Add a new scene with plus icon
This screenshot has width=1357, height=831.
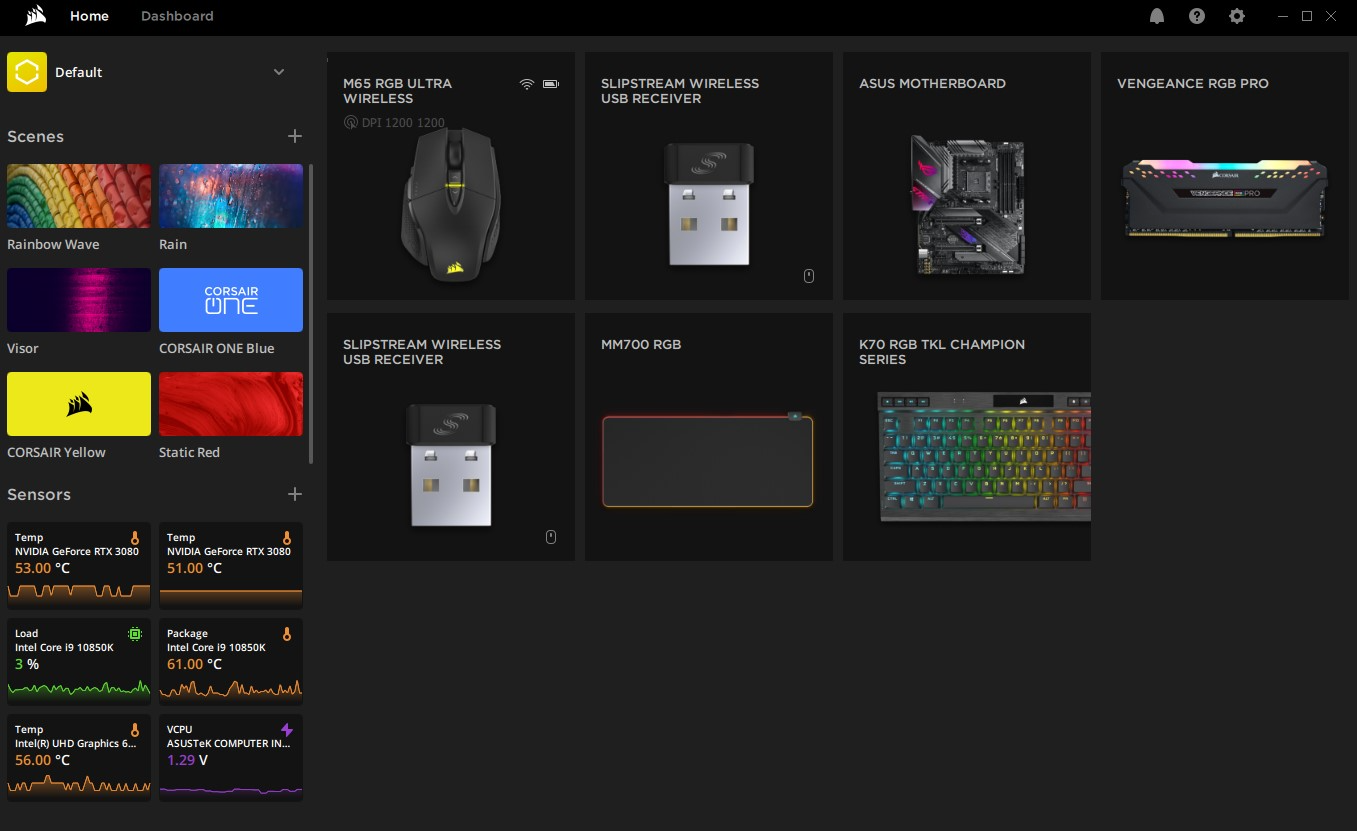click(294, 136)
